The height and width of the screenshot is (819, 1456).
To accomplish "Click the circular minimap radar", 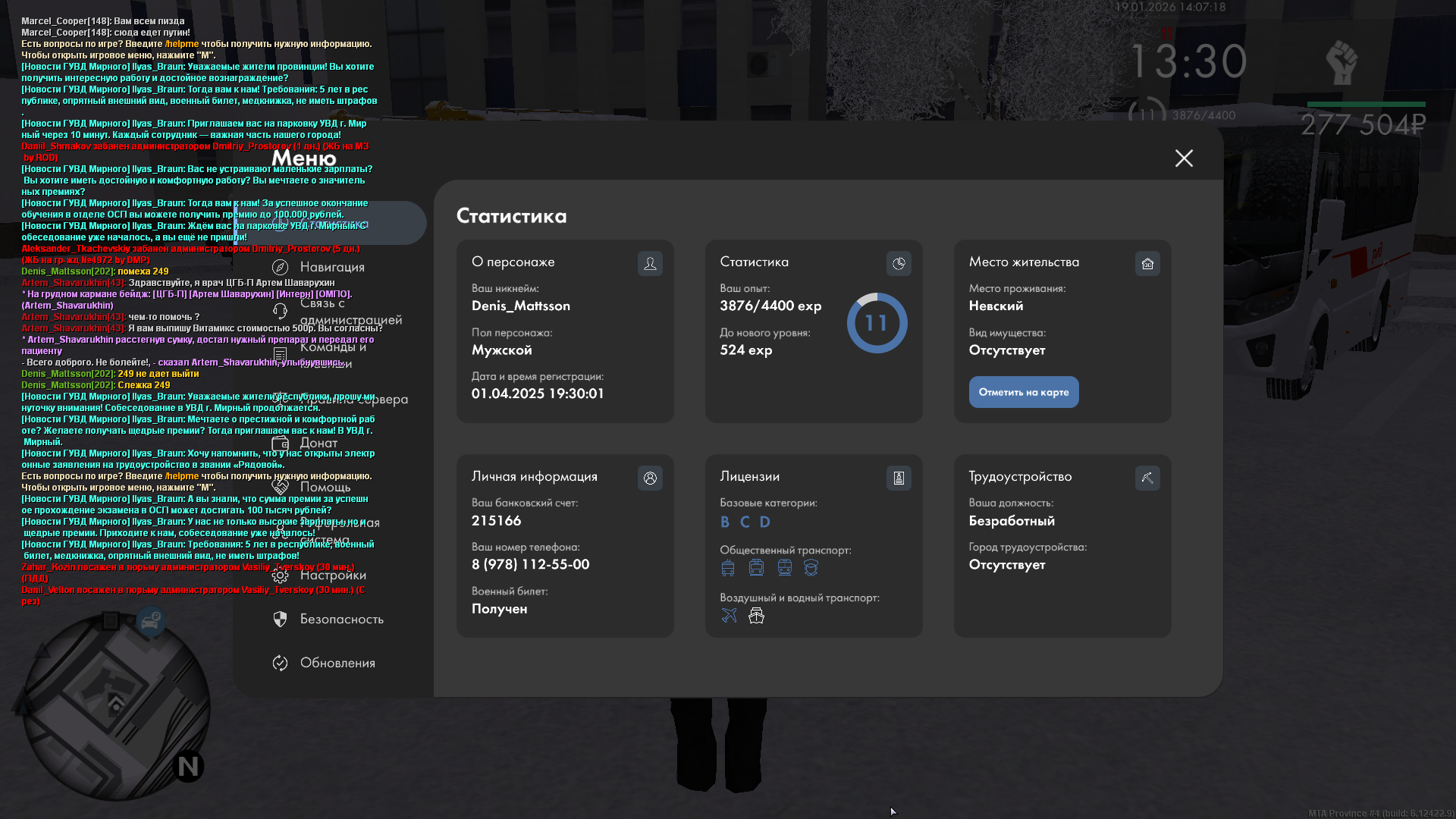I will pyautogui.click(x=115, y=709).
